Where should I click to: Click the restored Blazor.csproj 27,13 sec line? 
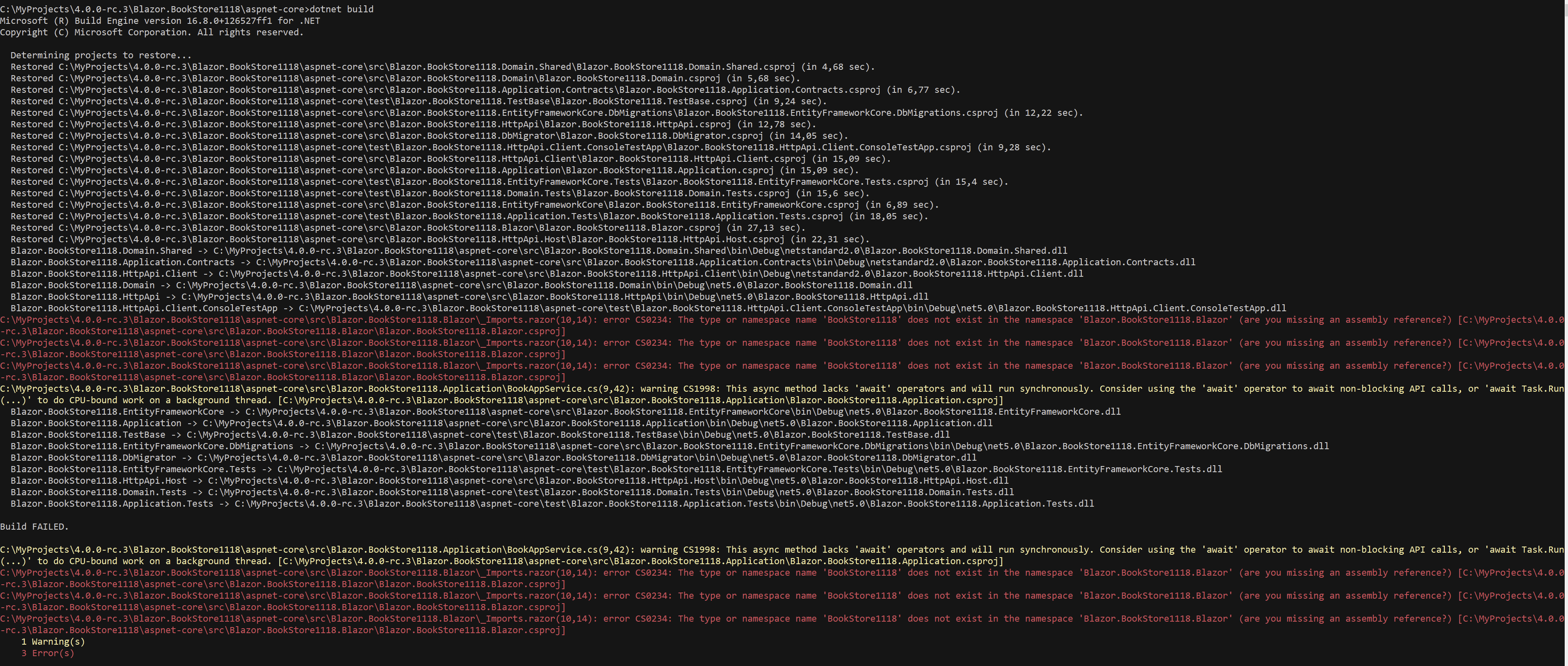(x=407, y=228)
